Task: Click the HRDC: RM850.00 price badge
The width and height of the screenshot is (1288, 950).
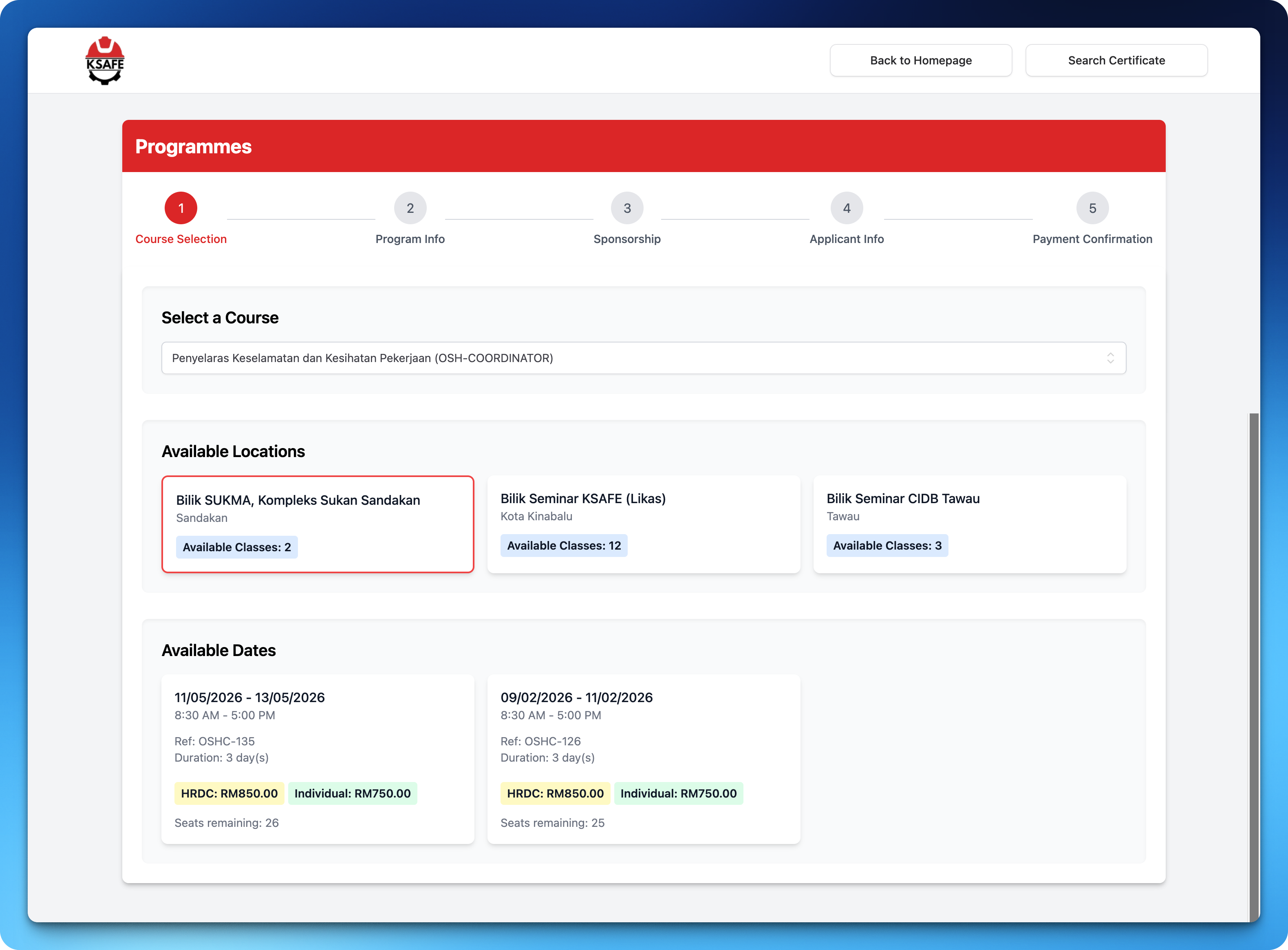Action: 229,793
